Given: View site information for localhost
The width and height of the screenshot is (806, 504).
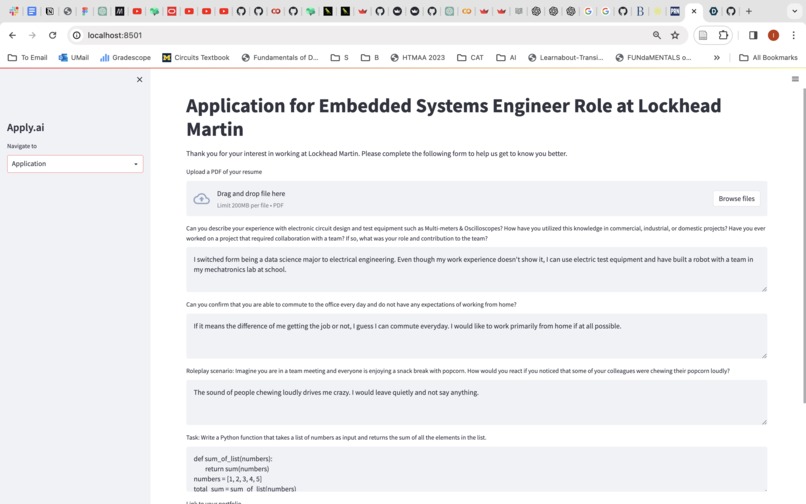Looking at the screenshot, I should [77, 35].
